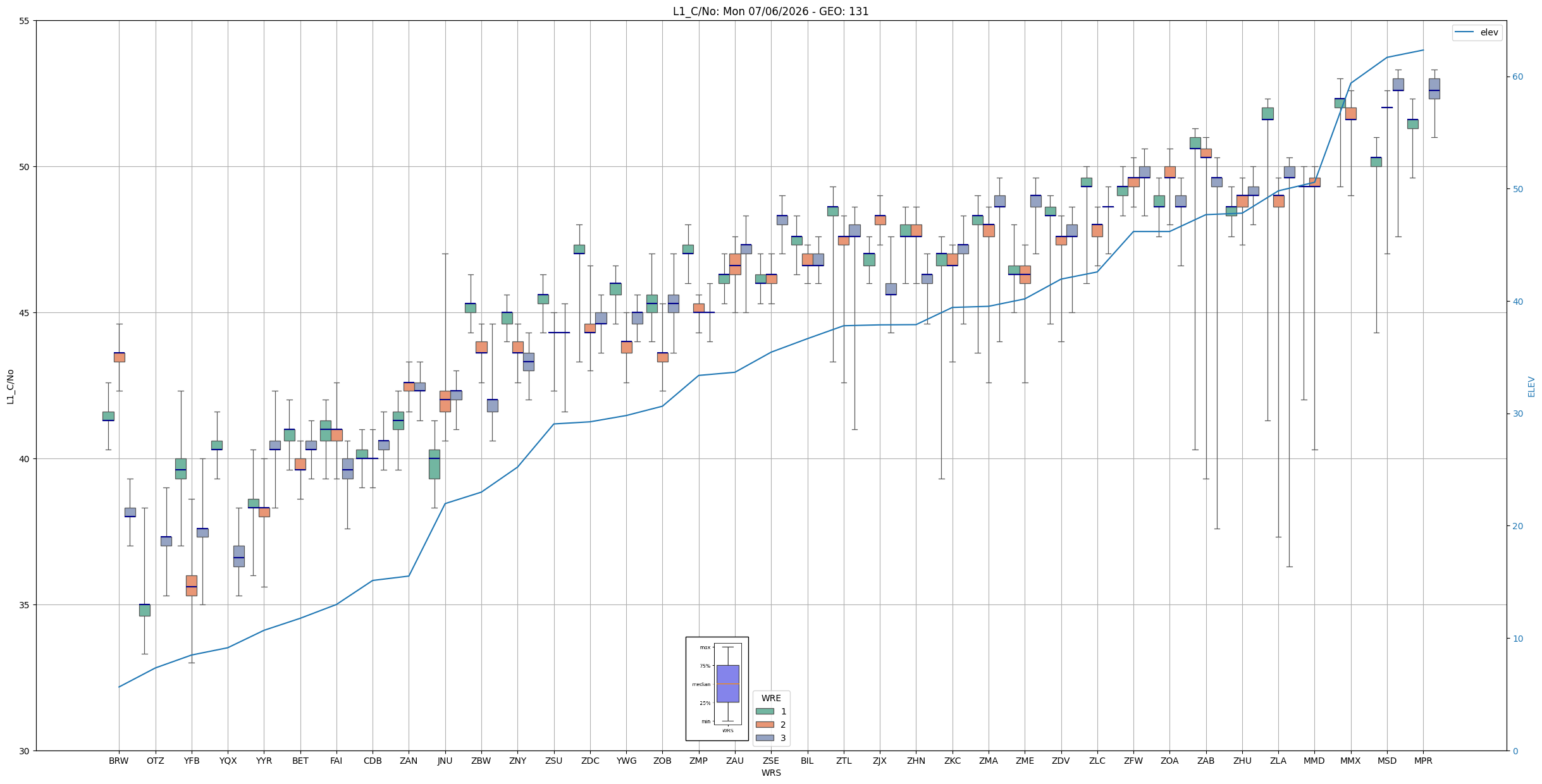Click the blue-gray WRE 3 legend swatch
This screenshot has width=1542, height=784.
[x=765, y=738]
